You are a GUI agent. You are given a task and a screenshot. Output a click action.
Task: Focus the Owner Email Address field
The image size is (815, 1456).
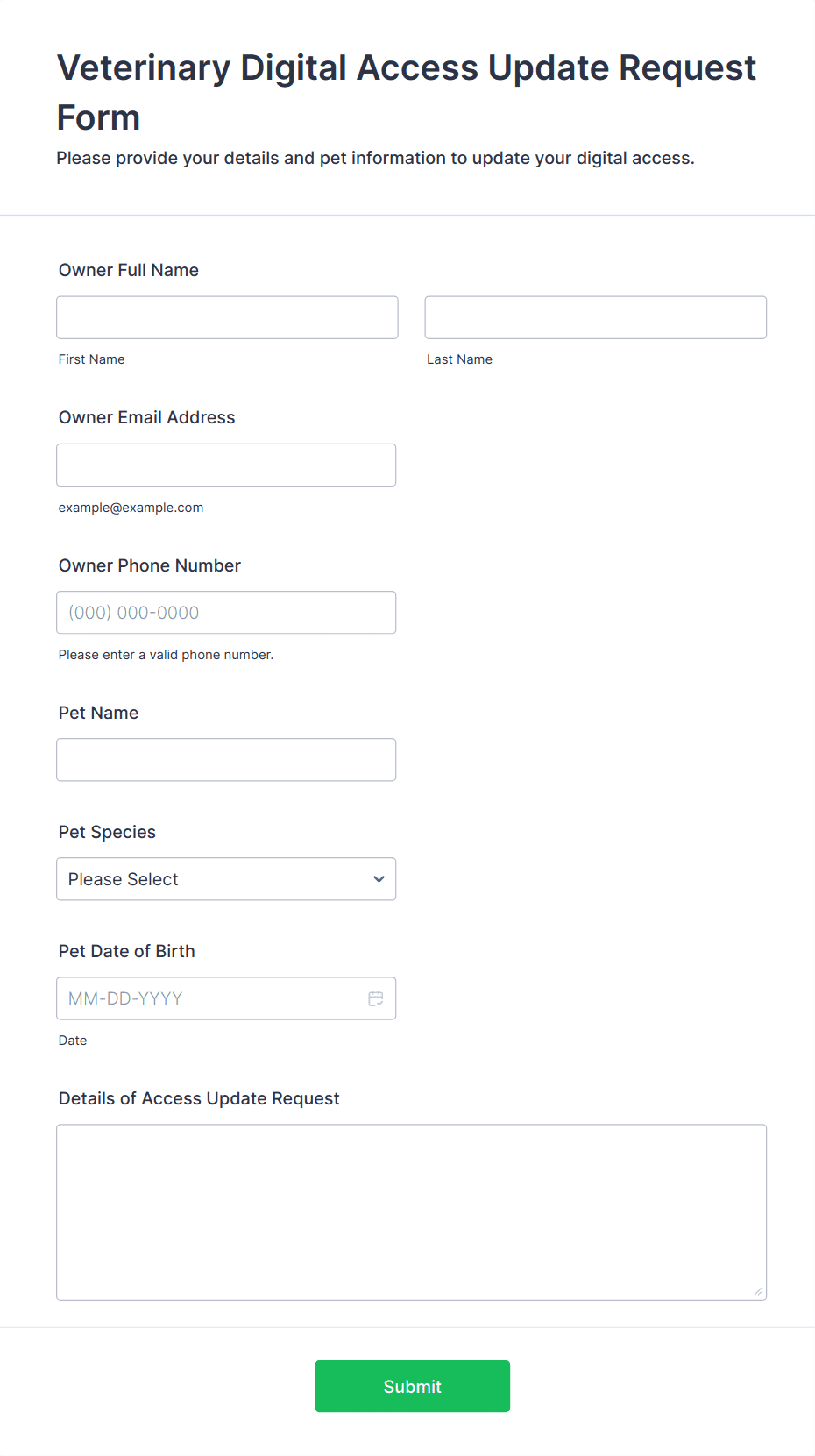226,465
